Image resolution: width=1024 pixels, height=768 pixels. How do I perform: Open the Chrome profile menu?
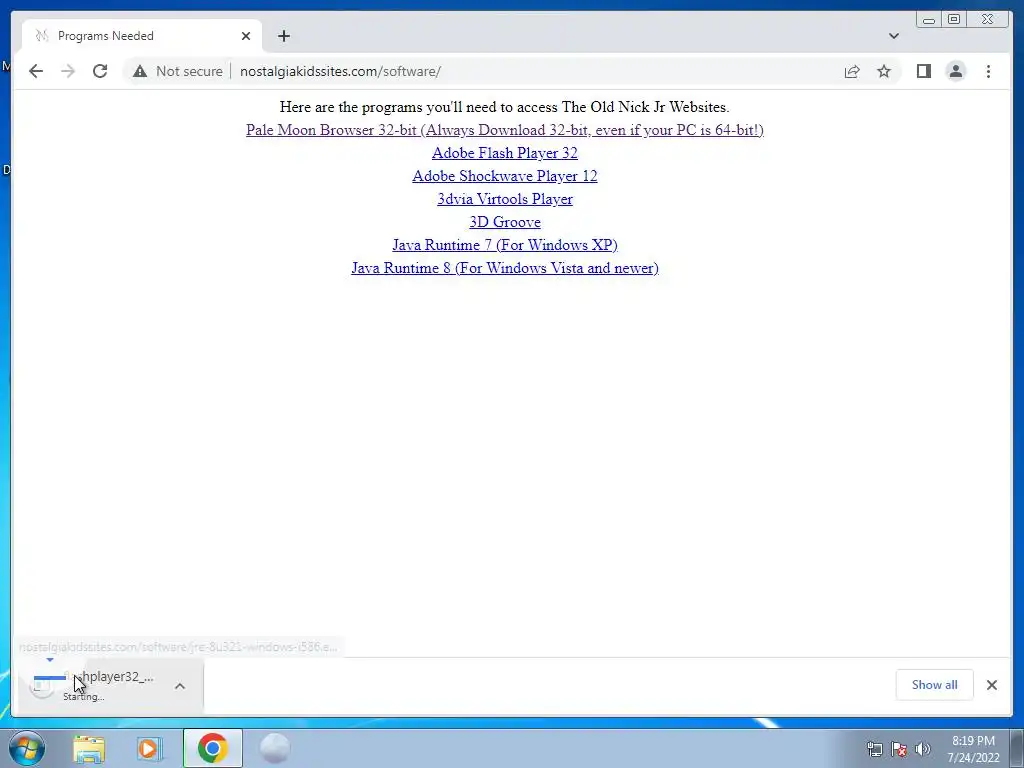click(955, 71)
